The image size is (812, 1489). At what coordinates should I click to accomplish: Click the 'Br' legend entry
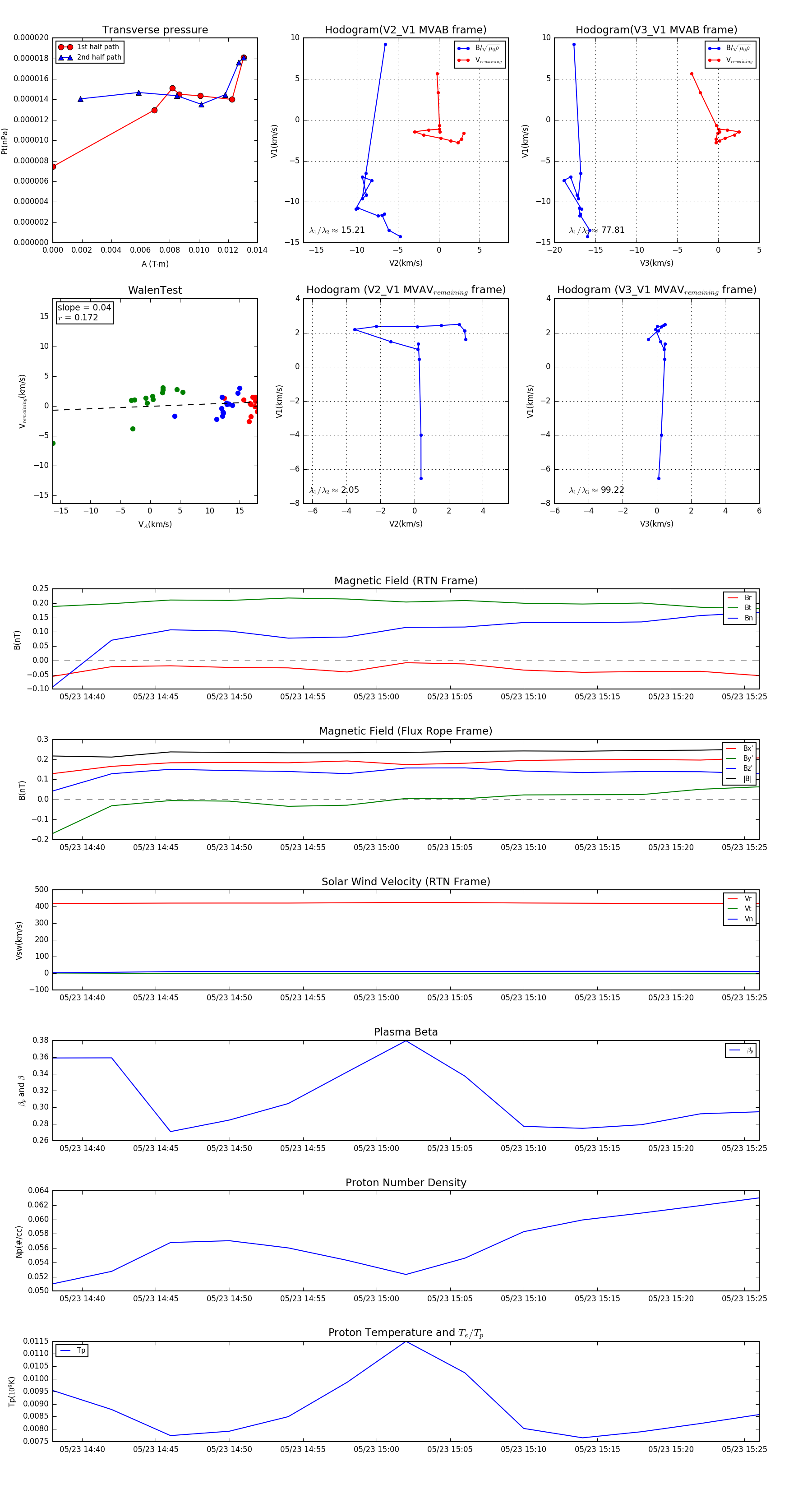pos(740,598)
